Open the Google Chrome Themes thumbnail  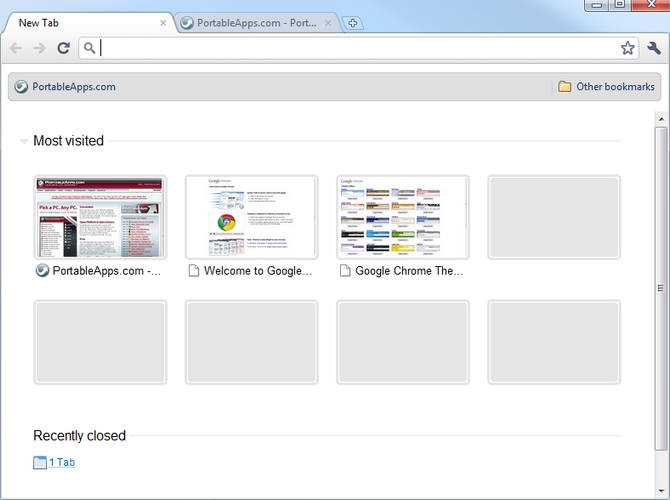402,217
